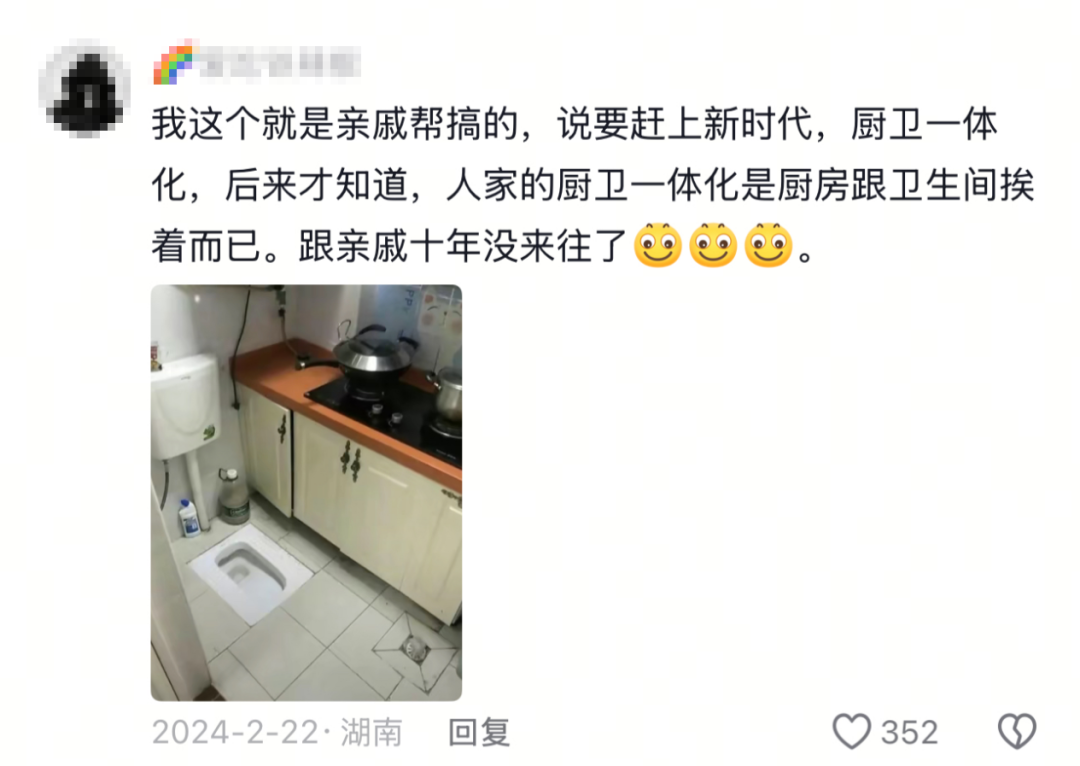The height and width of the screenshot is (766, 1080).
Task: Like the comment with the heart icon
Action: [x=851, y=731]
